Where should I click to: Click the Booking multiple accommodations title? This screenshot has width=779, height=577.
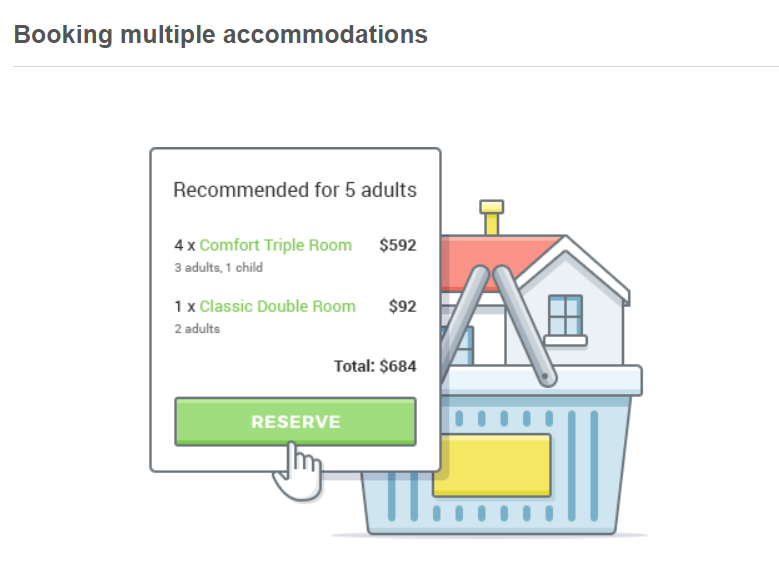221,35
